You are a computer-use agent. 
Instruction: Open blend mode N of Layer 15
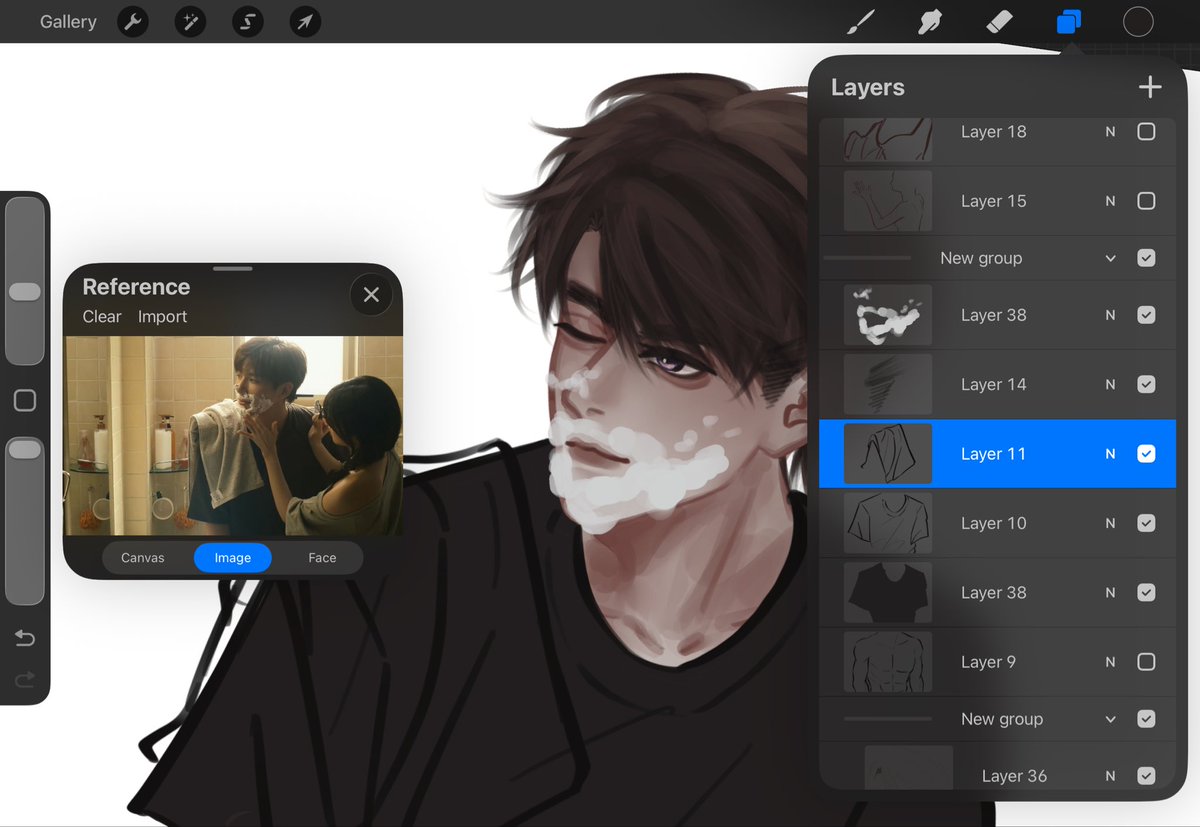coord(1110,201)
